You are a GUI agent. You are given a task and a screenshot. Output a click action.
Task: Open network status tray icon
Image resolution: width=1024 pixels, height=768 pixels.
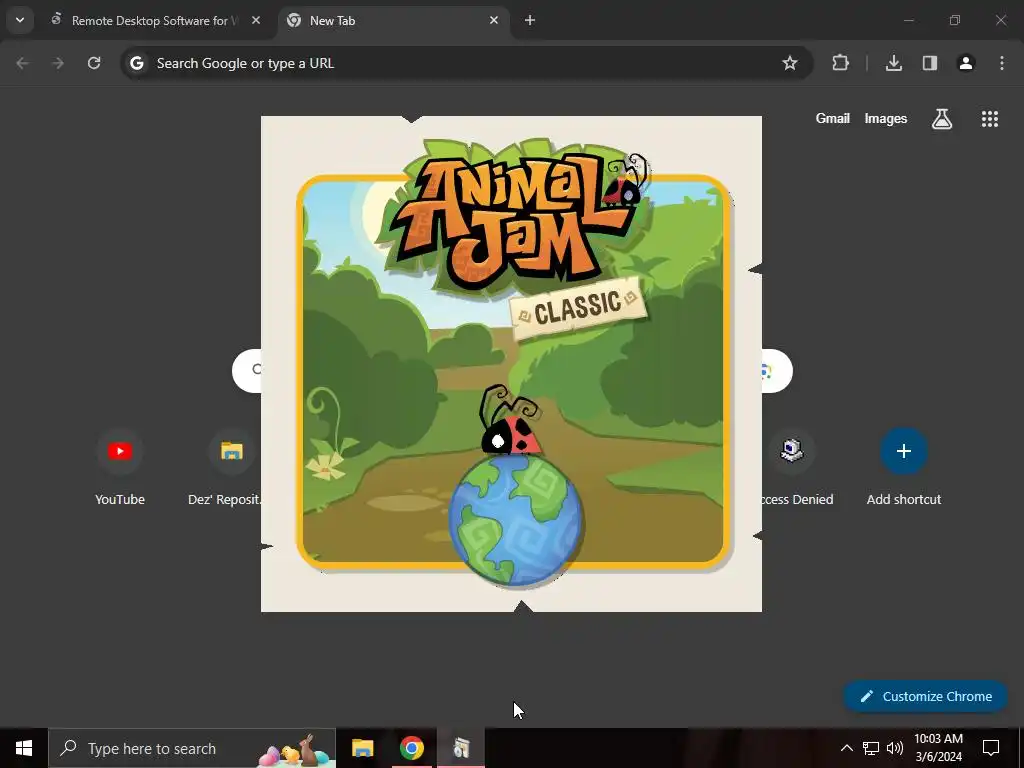(x=871, y=748)
